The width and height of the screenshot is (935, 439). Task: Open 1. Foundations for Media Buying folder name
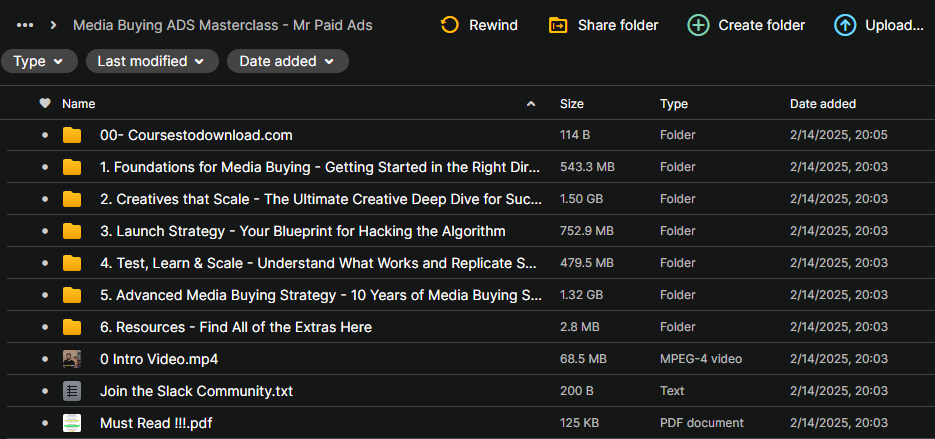coord(320,167)
